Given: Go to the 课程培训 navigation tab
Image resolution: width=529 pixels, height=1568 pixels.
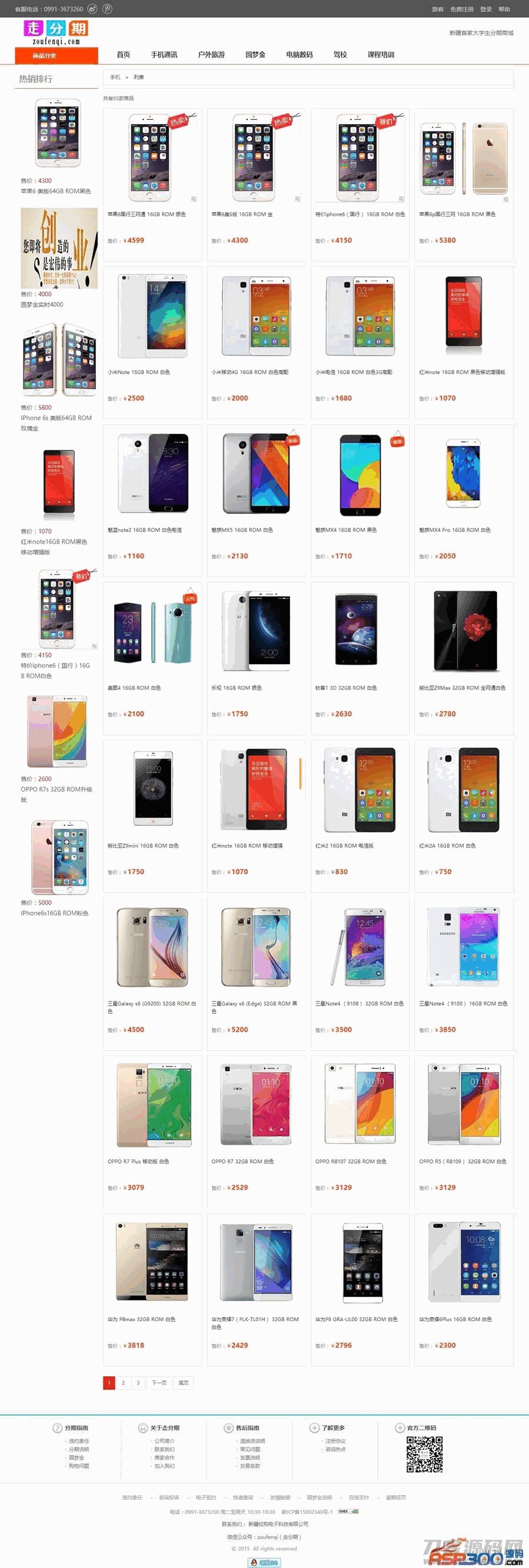Looking at the screenshot, I should [380, 54].
